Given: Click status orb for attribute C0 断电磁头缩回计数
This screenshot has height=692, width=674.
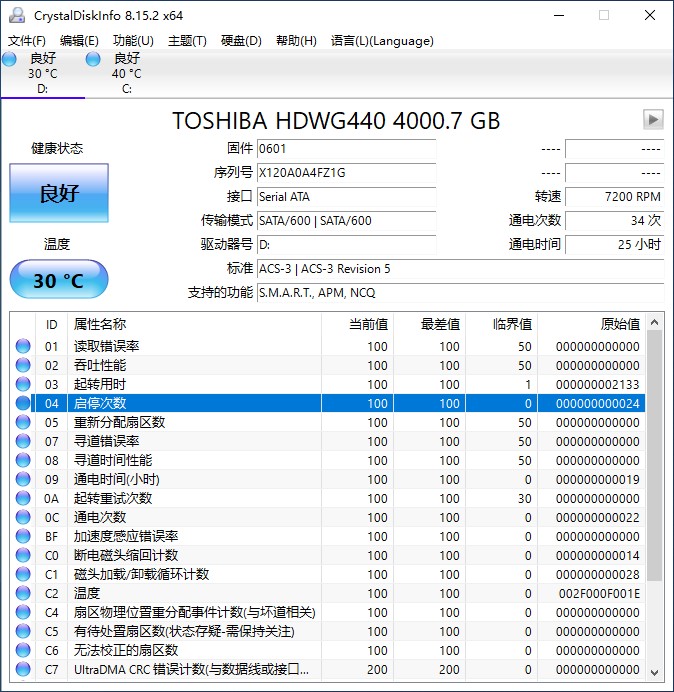Looking at the screenshot, I should (x=23, y=555).
